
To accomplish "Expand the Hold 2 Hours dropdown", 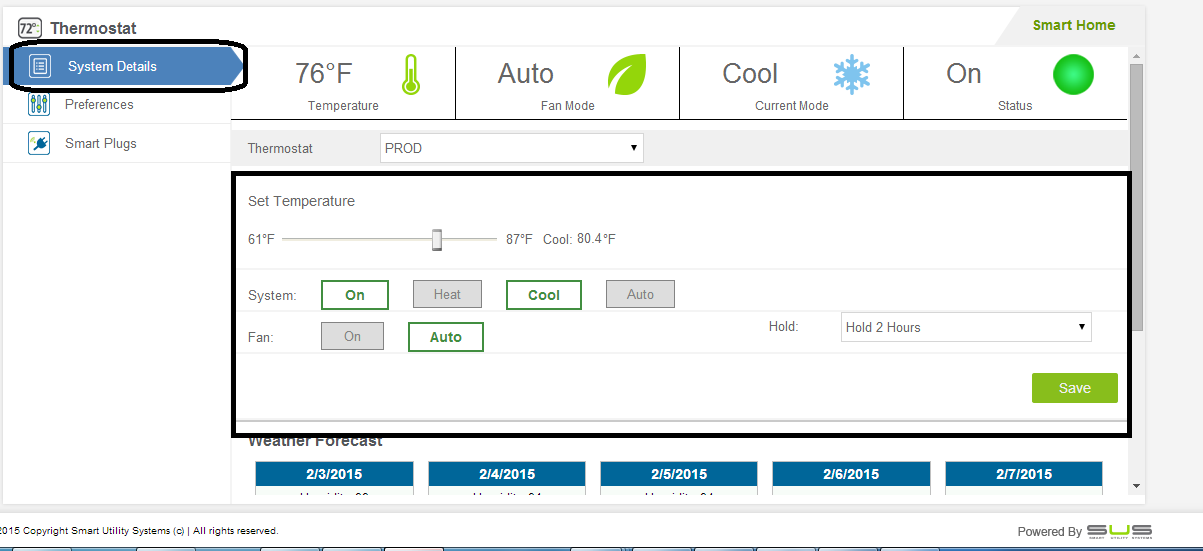I will click(x=966, y=327).
